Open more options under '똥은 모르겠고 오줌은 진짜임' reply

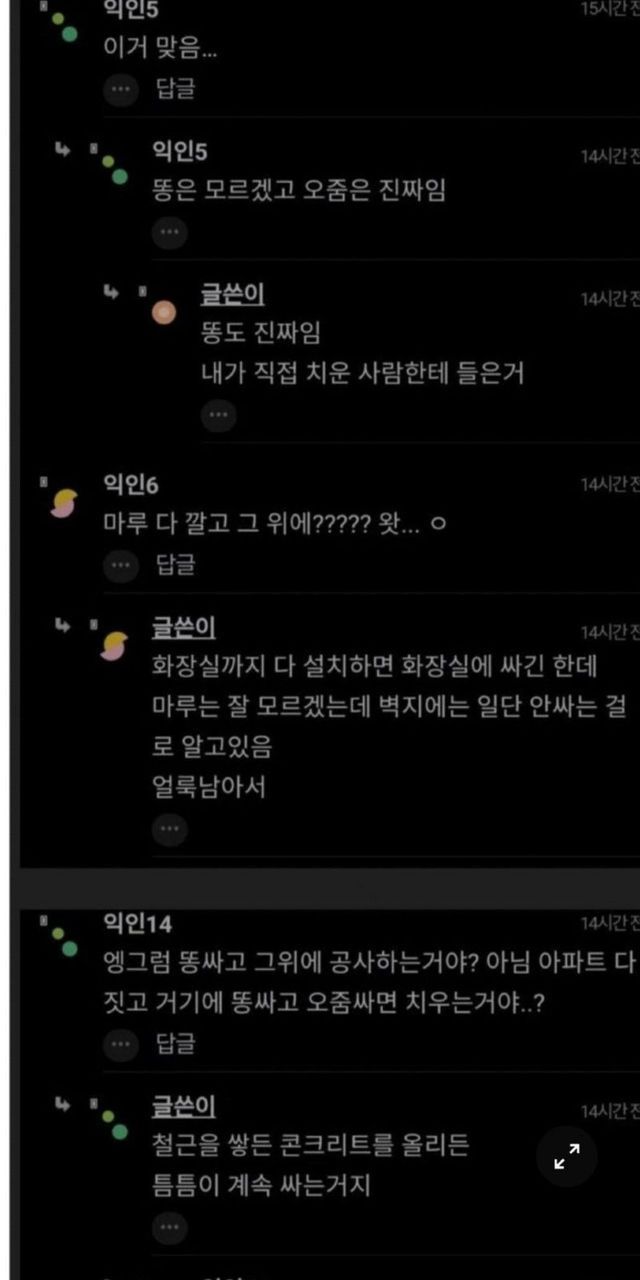[x=169, y=232]
